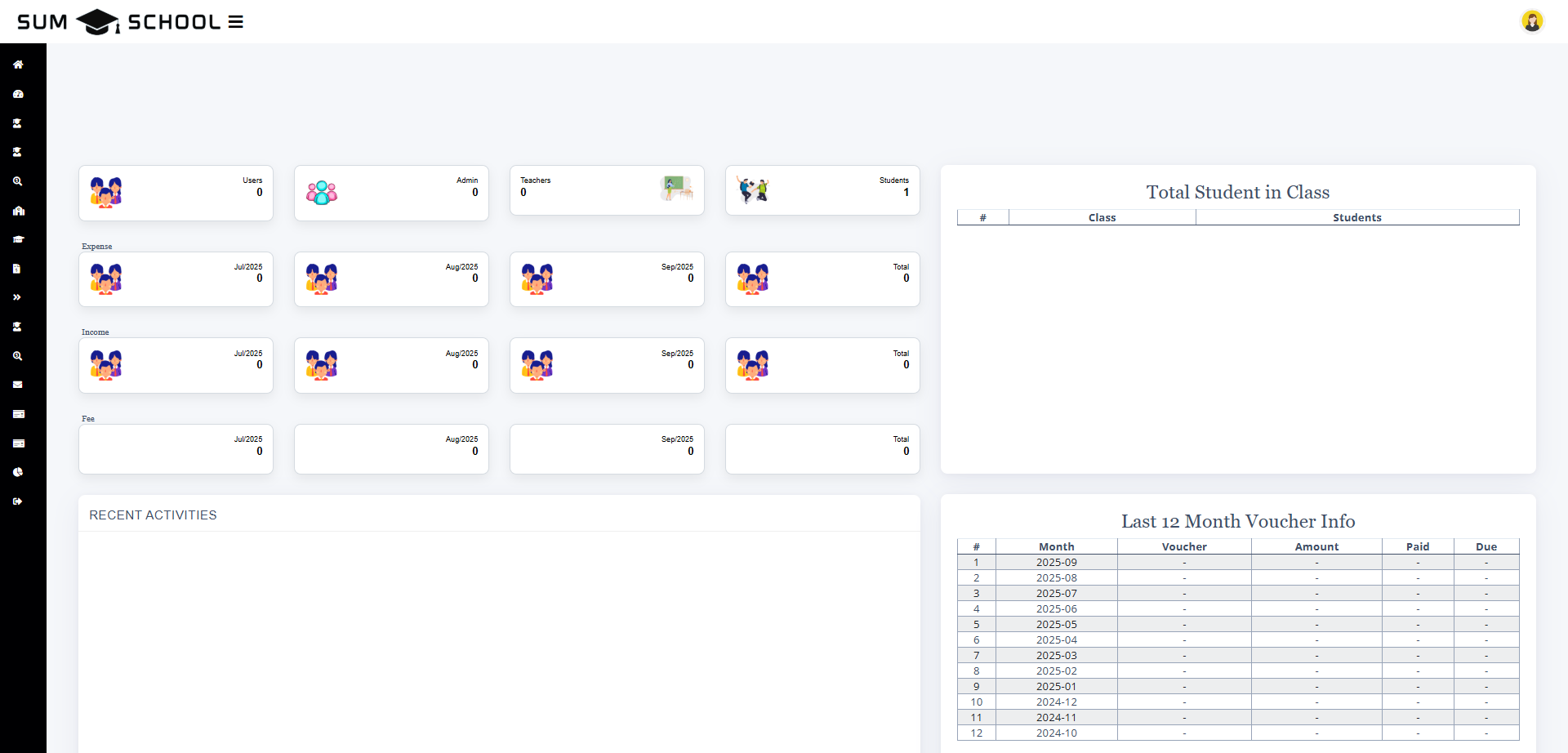Click the fee voucher card icon at bottom sidebar

(18, 443)
